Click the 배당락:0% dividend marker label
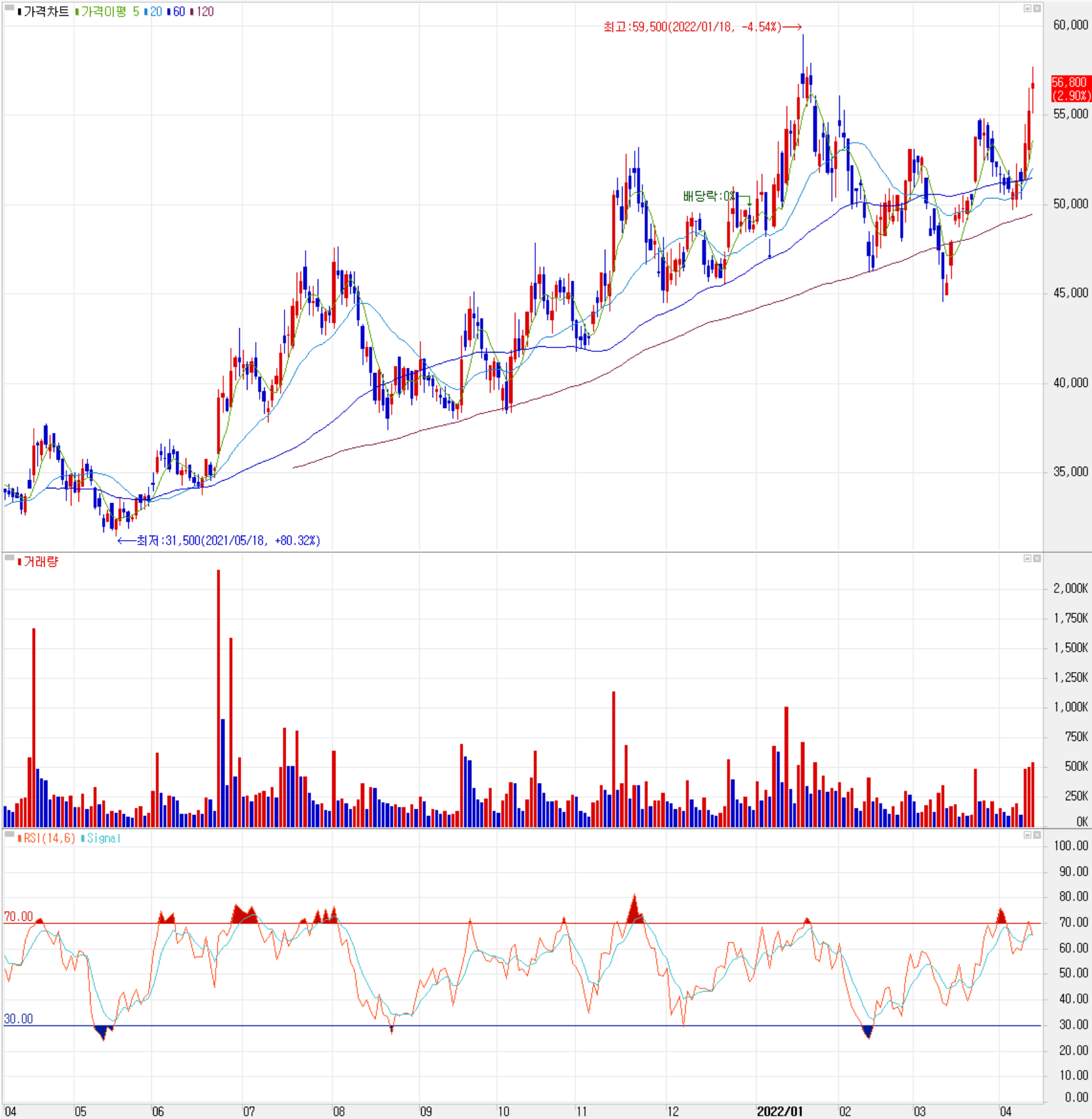The height and width of the screenshot is (1119, 1092). (709, 196)
